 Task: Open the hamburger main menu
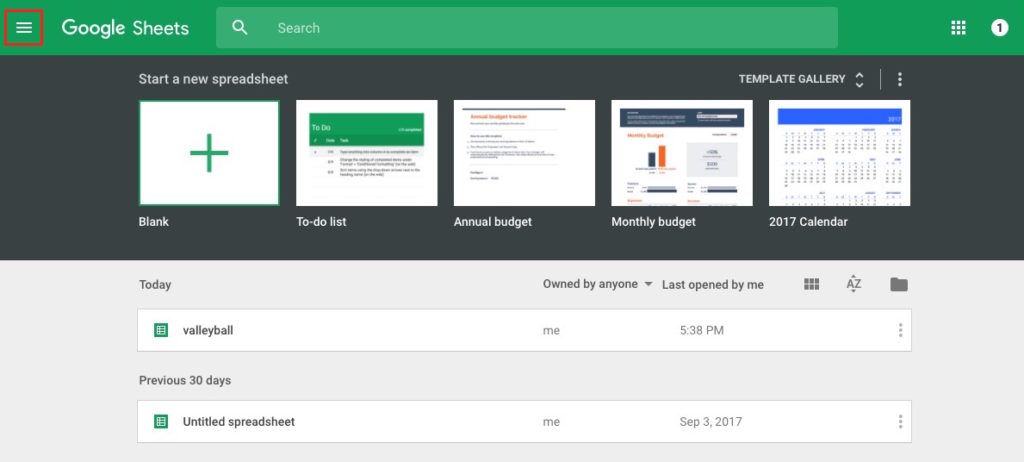click(x=24, y=27)
